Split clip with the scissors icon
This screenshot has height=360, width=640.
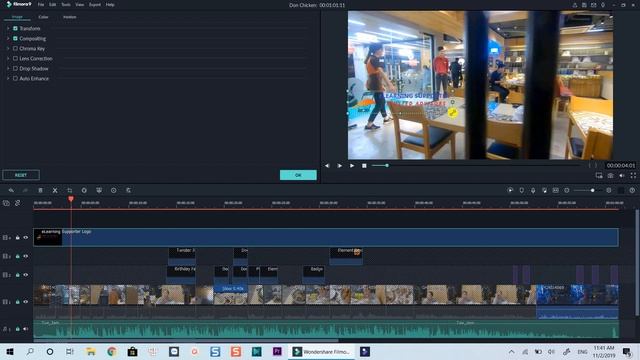coord(55,190)
